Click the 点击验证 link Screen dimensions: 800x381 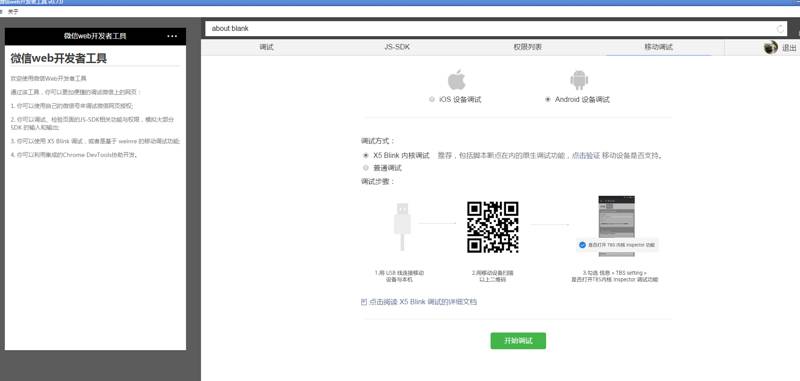tap(585, 156)
